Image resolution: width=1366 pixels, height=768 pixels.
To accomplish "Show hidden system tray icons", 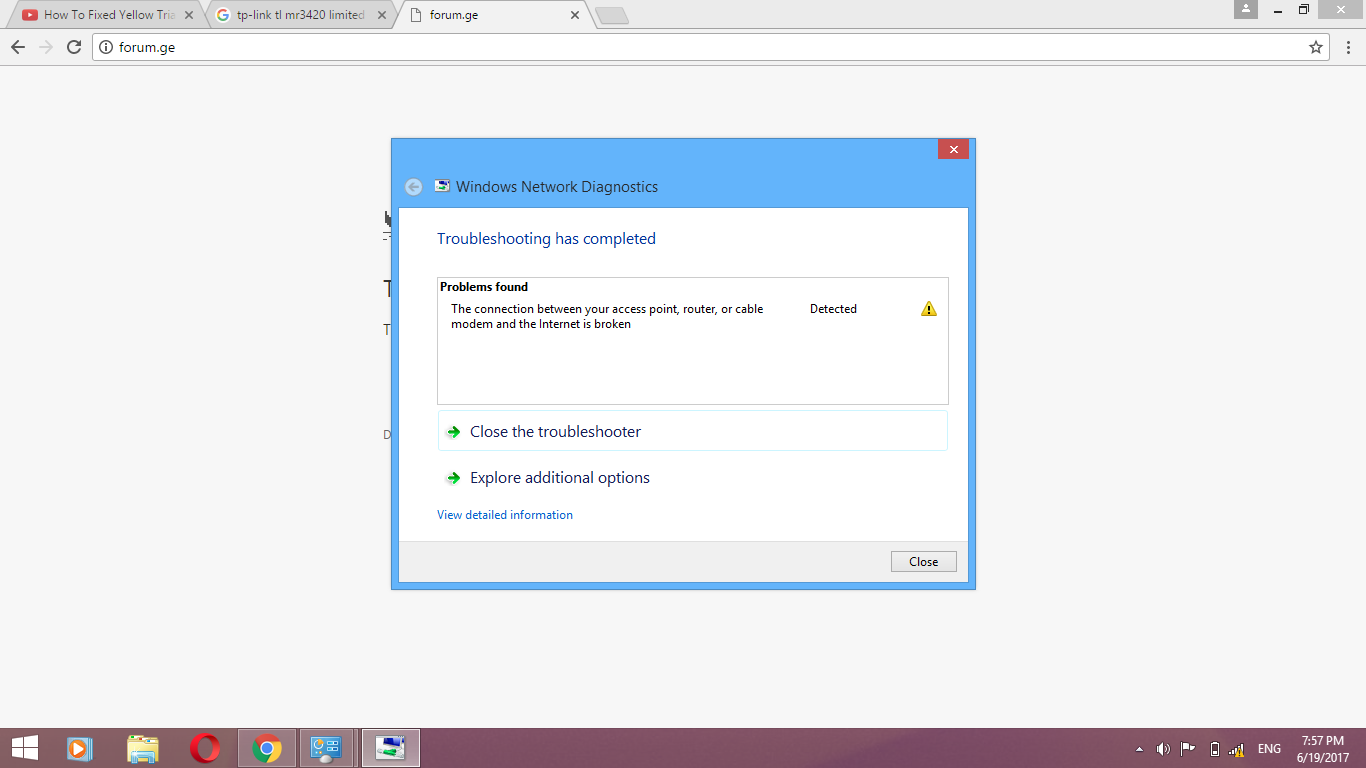I will (x=1139, y=749).
